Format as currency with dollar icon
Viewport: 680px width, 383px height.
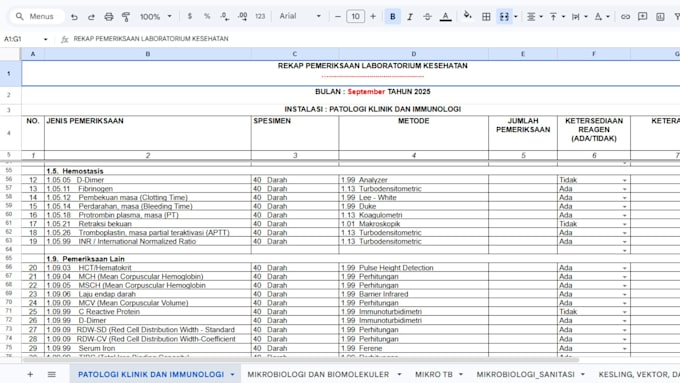pos(190,16)
